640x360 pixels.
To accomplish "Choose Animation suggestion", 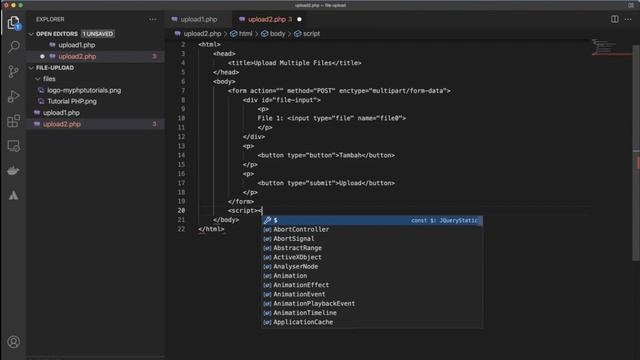I will coord(372,276).
